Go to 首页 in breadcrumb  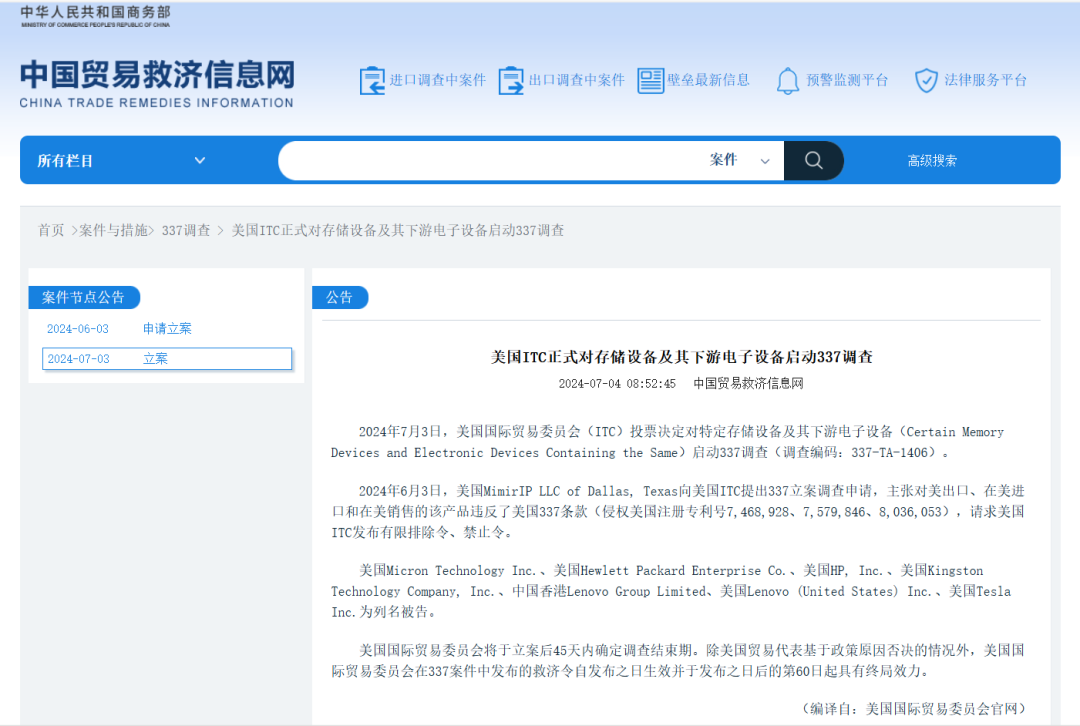point(50,230)
